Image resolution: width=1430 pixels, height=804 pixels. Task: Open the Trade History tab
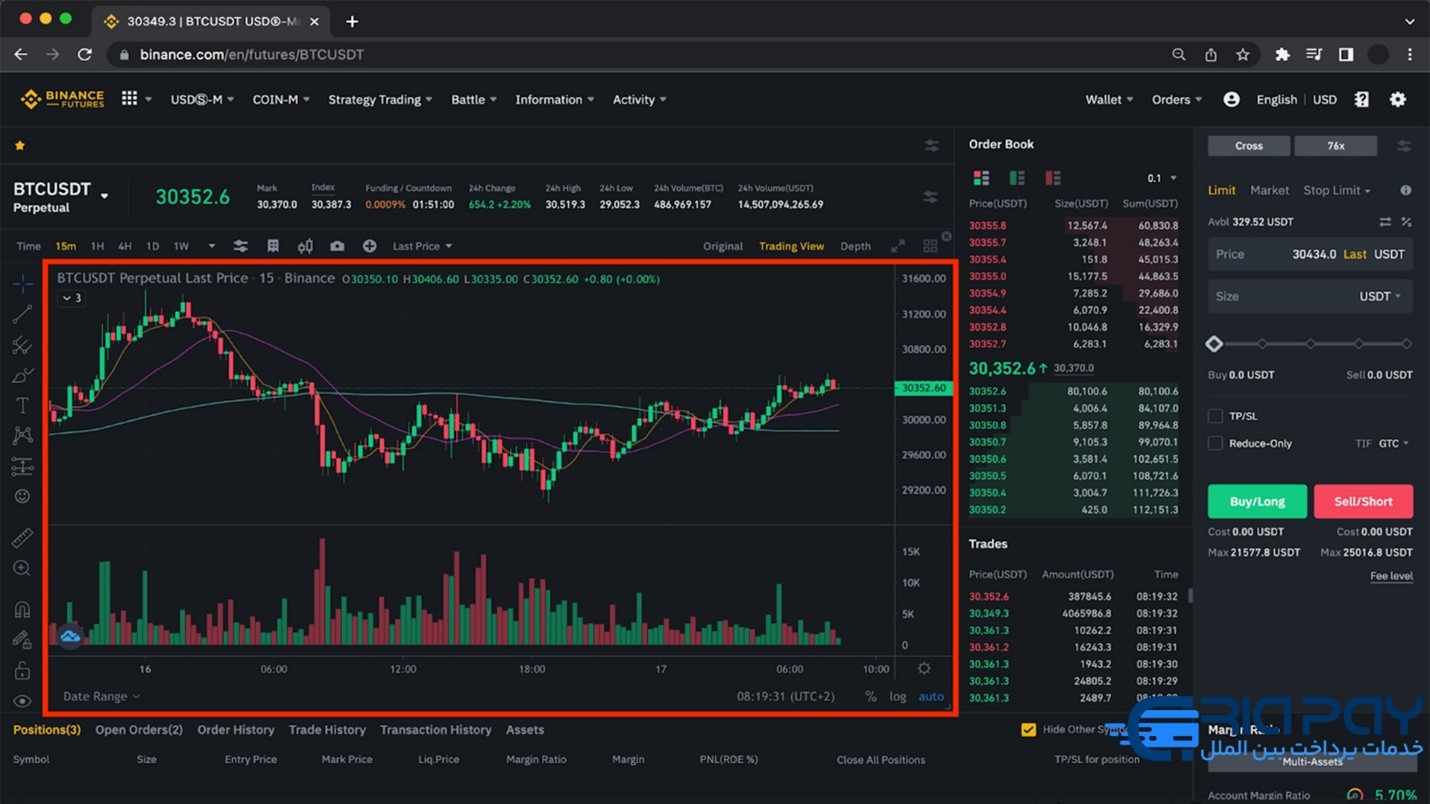(x=327, y=730)
